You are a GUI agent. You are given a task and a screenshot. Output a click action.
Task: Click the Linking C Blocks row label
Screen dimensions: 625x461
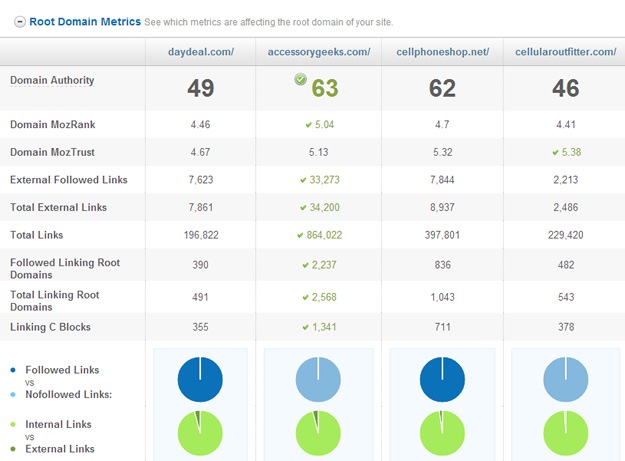coord(50,327)
